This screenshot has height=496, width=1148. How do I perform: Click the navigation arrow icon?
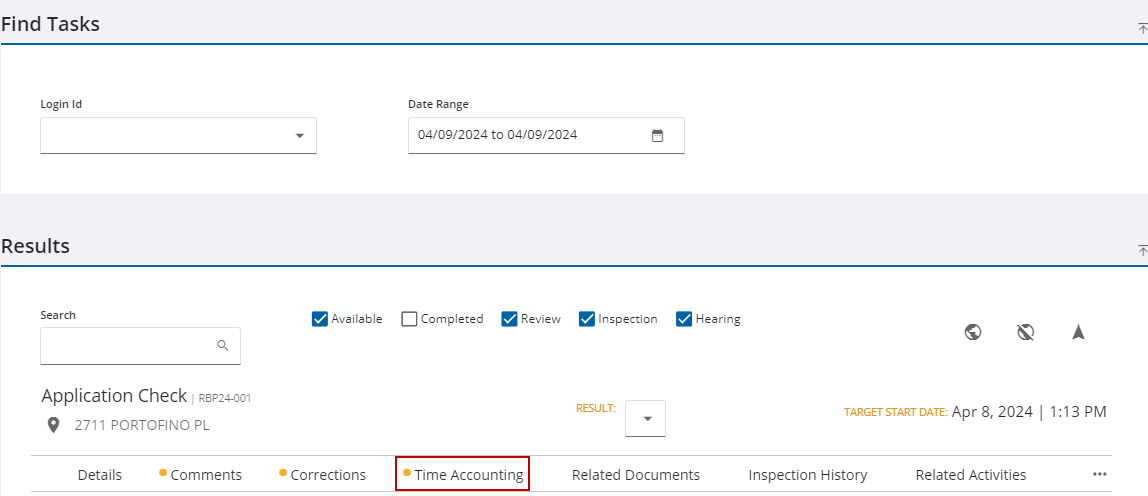1078,332
